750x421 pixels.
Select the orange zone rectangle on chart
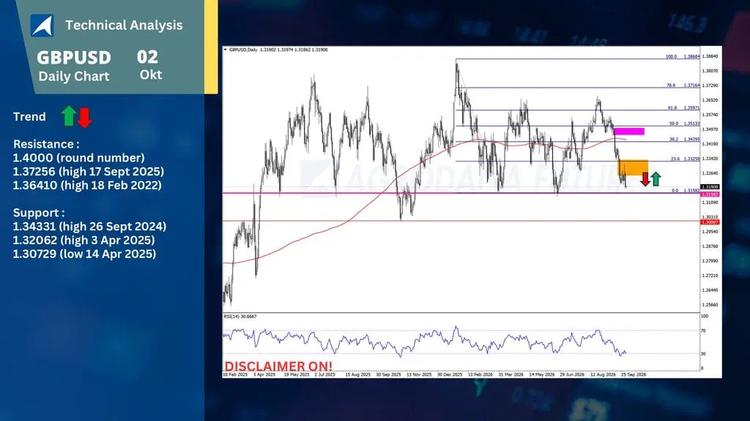coord(633,167)
